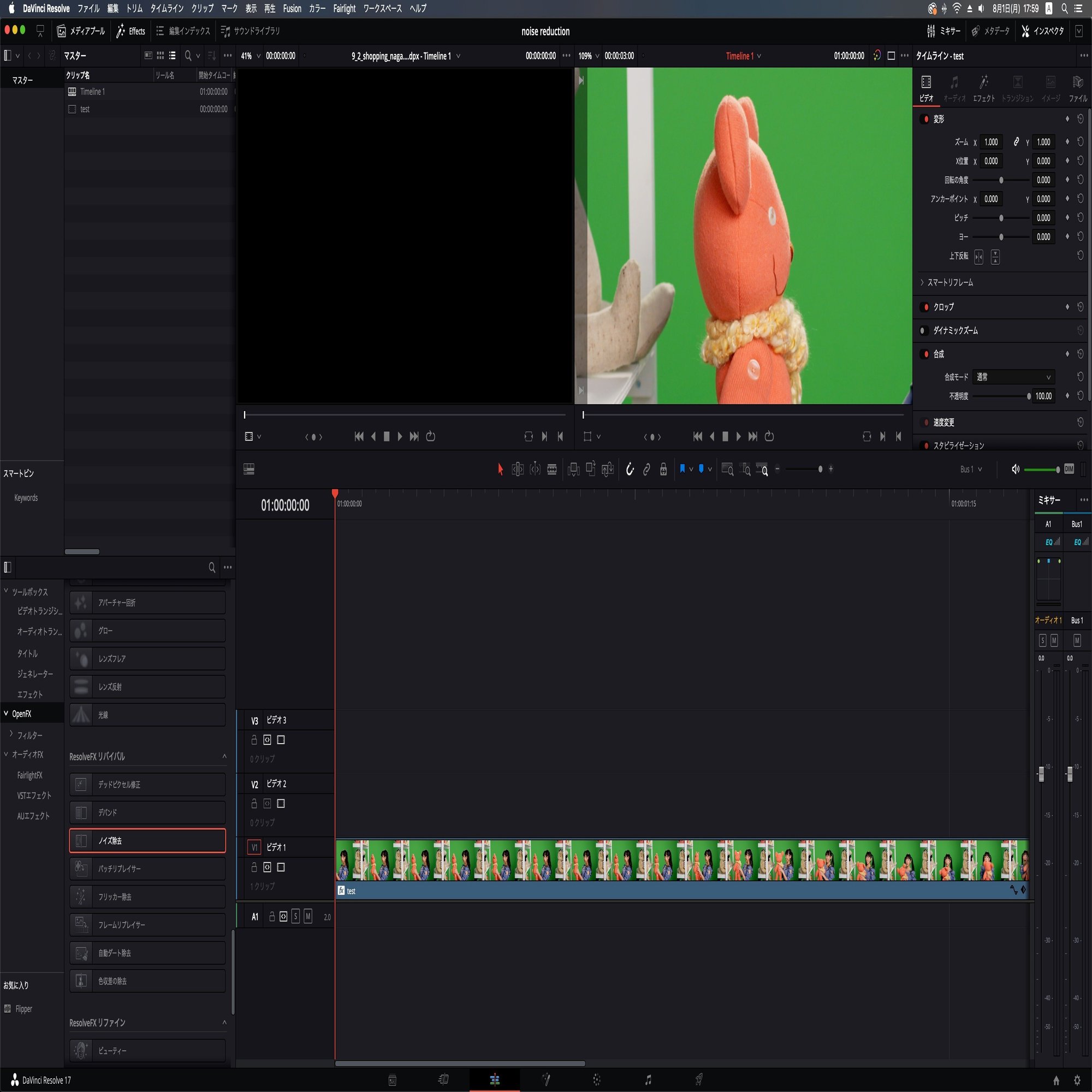Select the blade edit mode tool
This screenshot has height=1092, width=1092.
[551, 469]
